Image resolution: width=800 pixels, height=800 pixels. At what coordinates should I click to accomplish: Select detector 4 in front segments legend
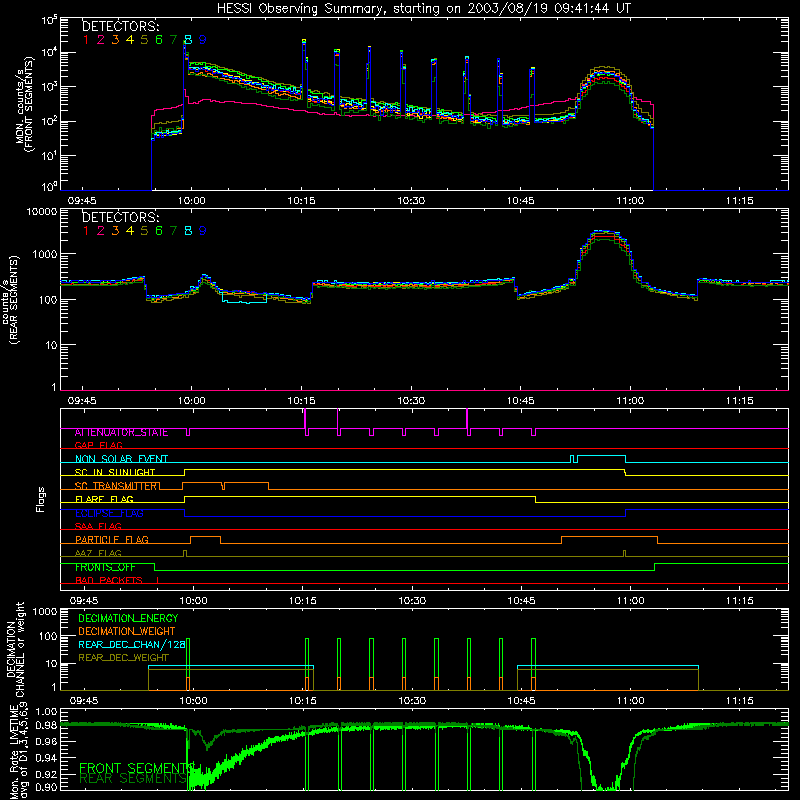130,40
